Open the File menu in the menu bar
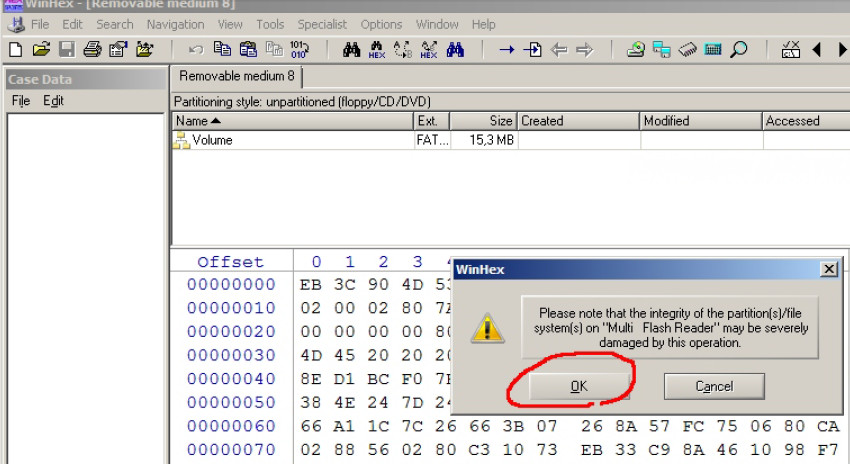 click(40, 24)
